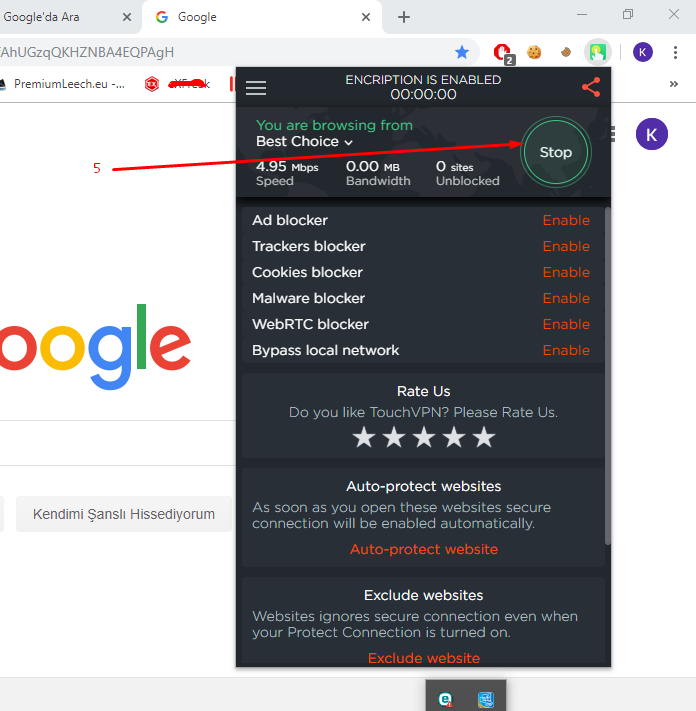696x711 pixels.
Task: Enable the Cookies blocker
Action: [x=566, y=272]
